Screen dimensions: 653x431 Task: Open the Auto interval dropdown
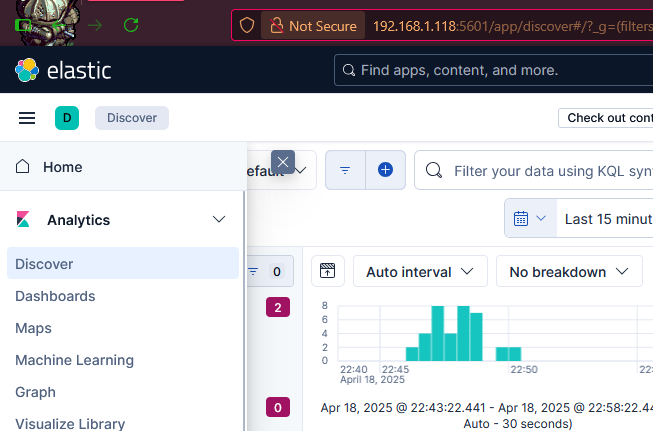click(420, 271)
